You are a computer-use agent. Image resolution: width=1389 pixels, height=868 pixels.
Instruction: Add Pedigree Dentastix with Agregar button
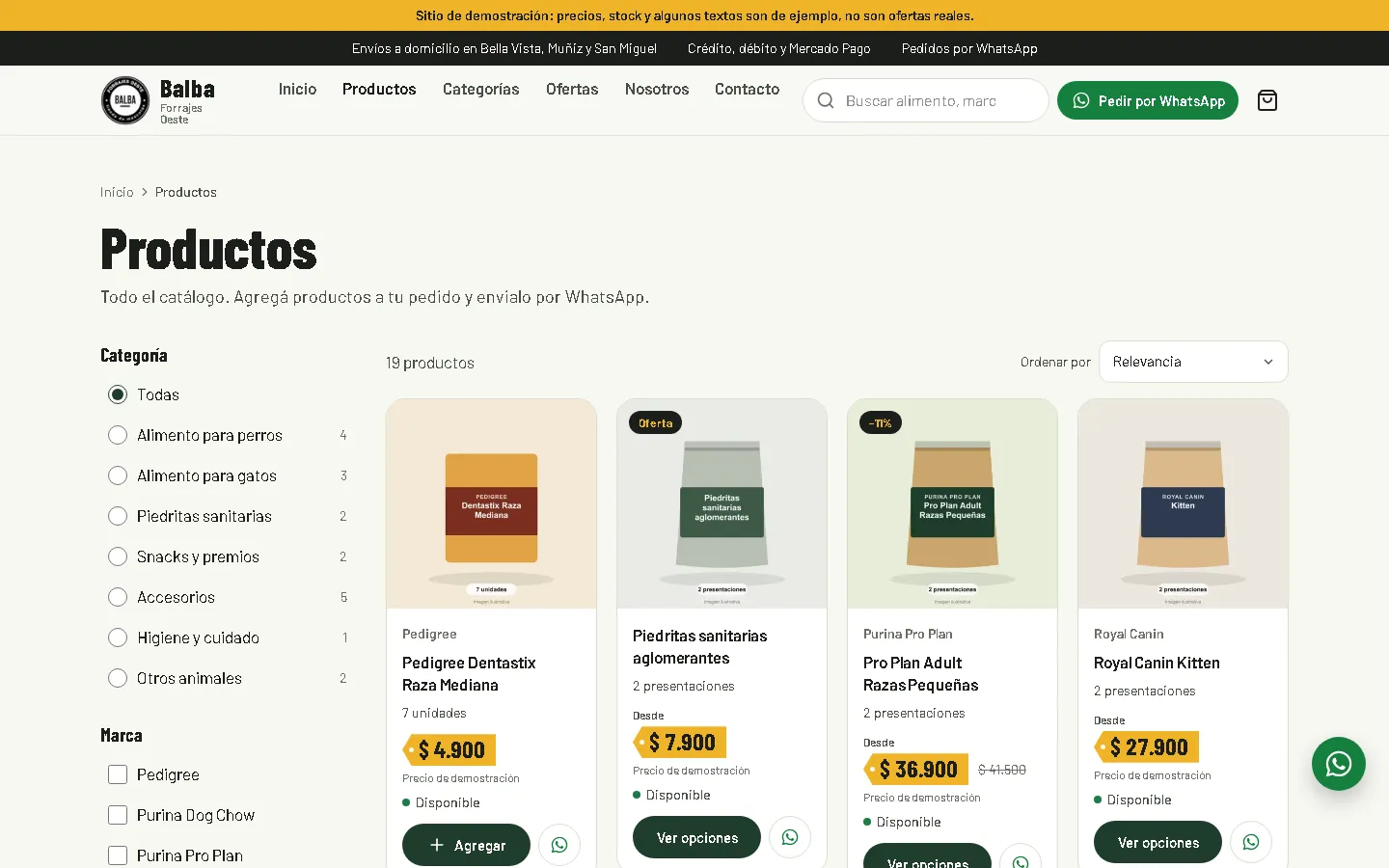(x=466, y=845)
